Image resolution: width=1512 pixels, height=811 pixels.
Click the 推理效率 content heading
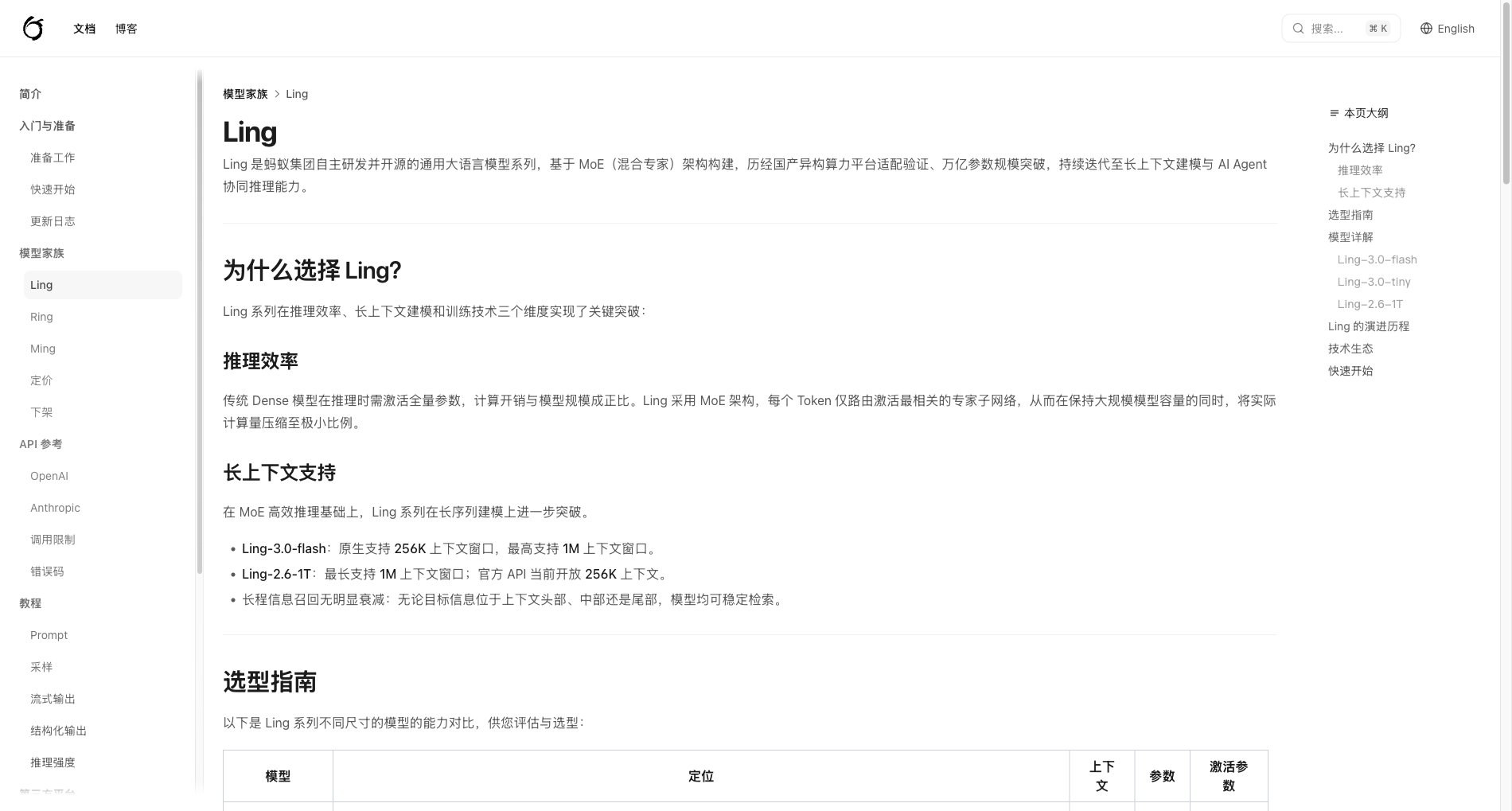pyautogui.click(x=260, y=361)
